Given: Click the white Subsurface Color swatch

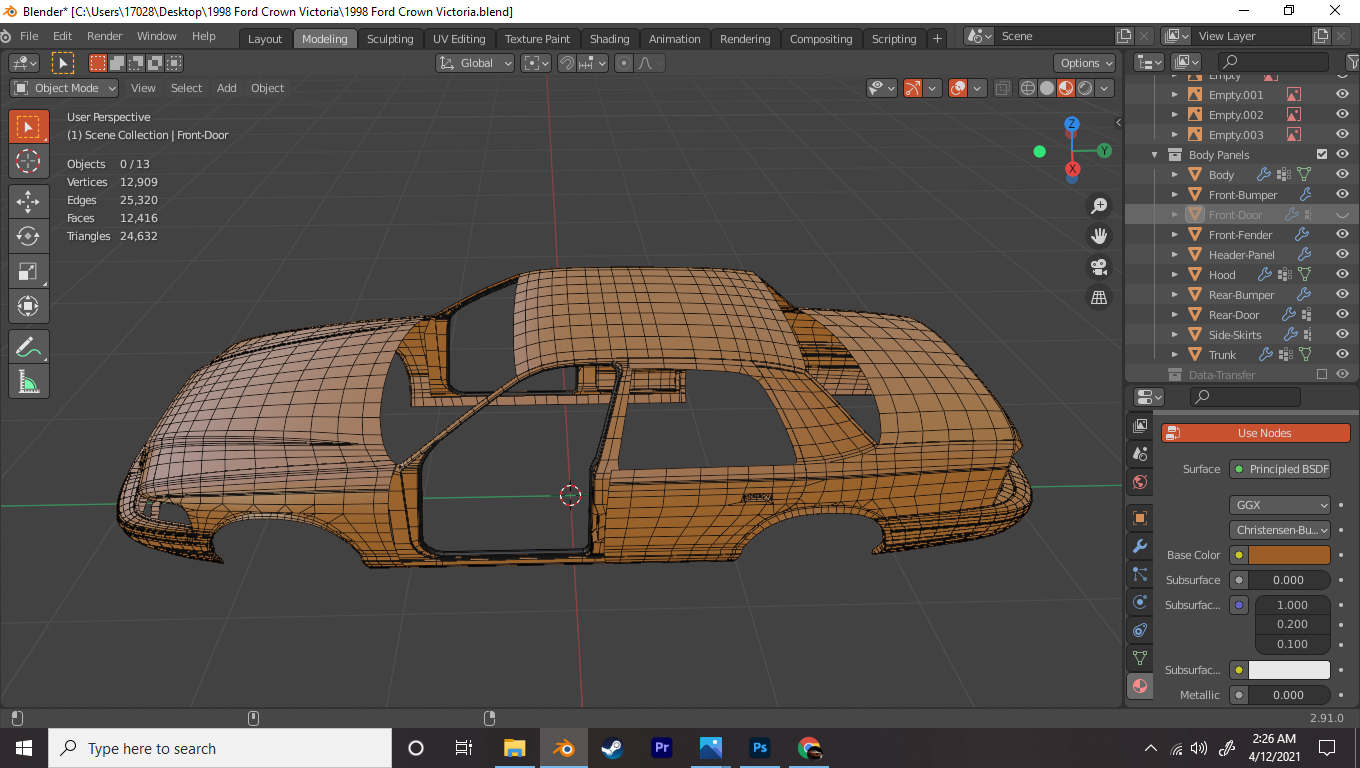Looking at the screenshot, I should click(x=1289, y=670).
